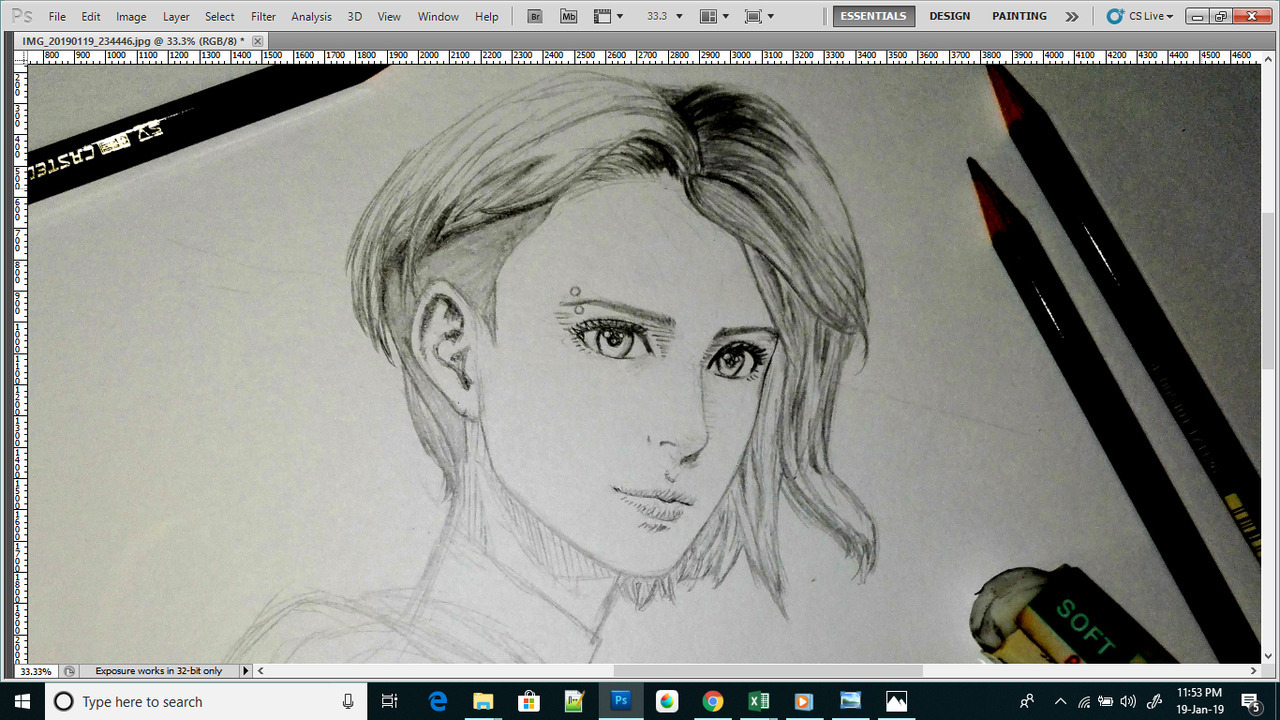Image resolution: width=1280 pixels, height=720 pixels.
Task: Open the Filter menu
Action: [263, 16]
